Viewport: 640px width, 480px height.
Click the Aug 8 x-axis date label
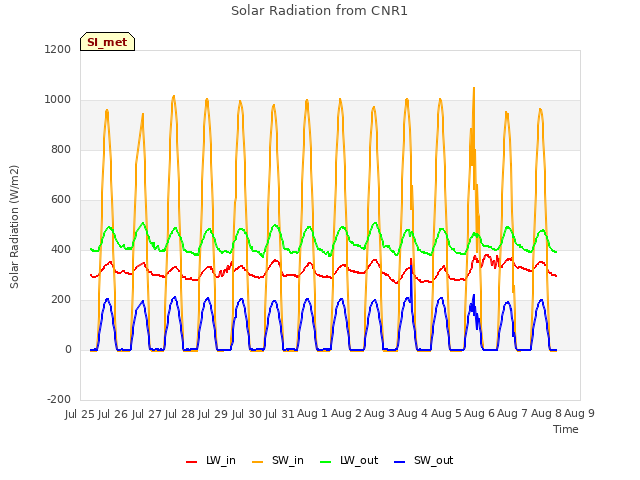[x=546, y=413]
